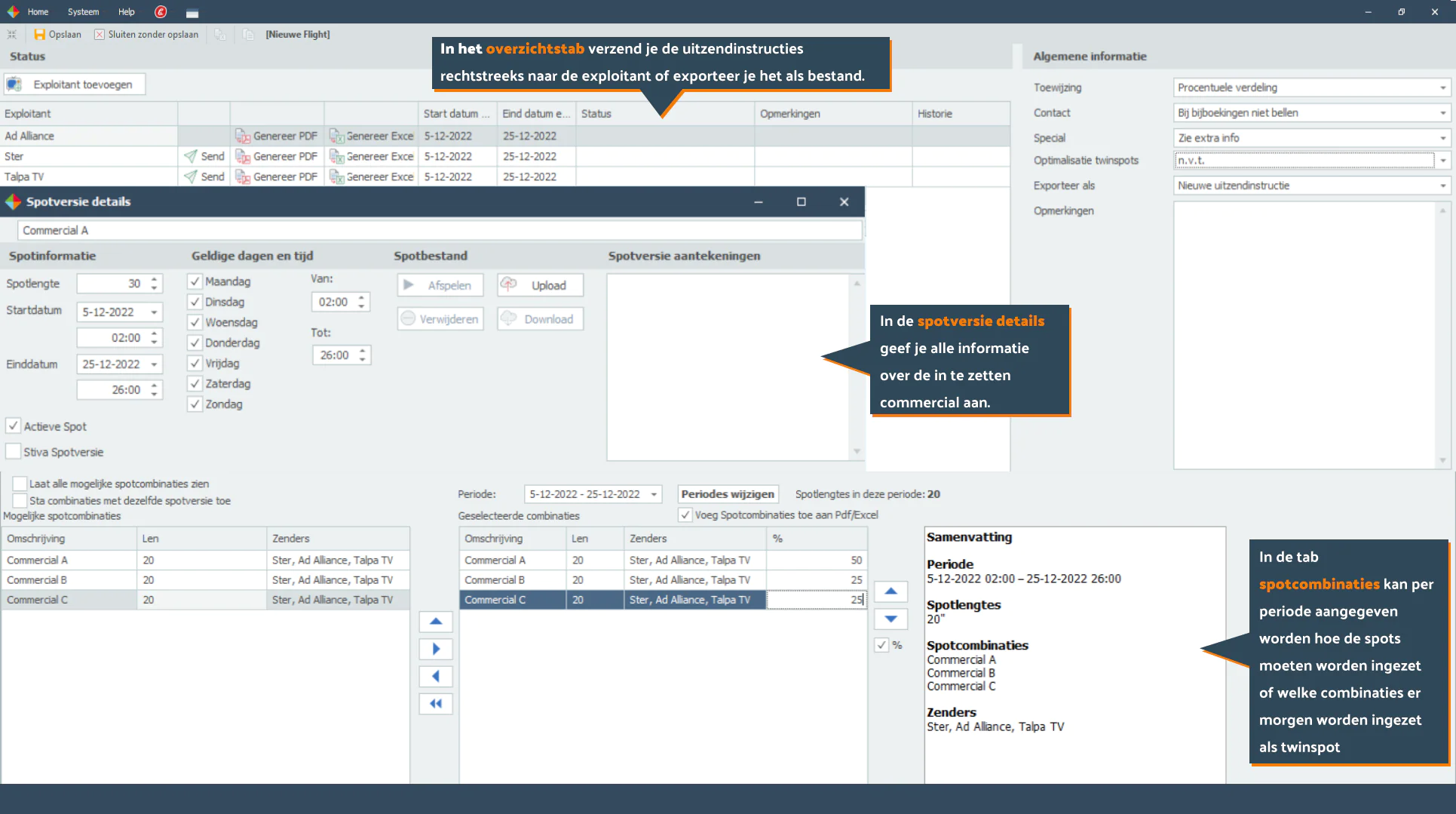Click the Commercial A name field
This screenshot has height=814, width=1456.
pos(440,230)
